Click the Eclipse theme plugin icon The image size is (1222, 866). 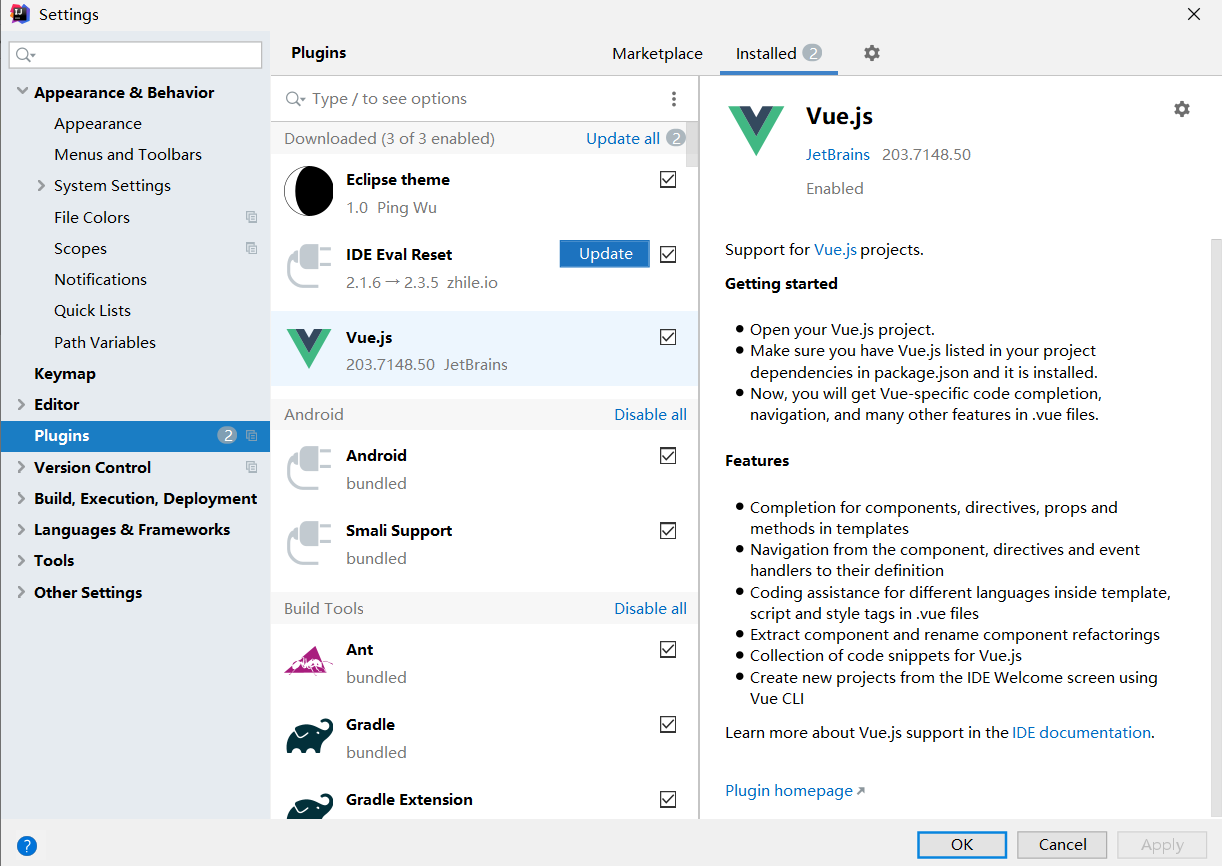(308, 191)
